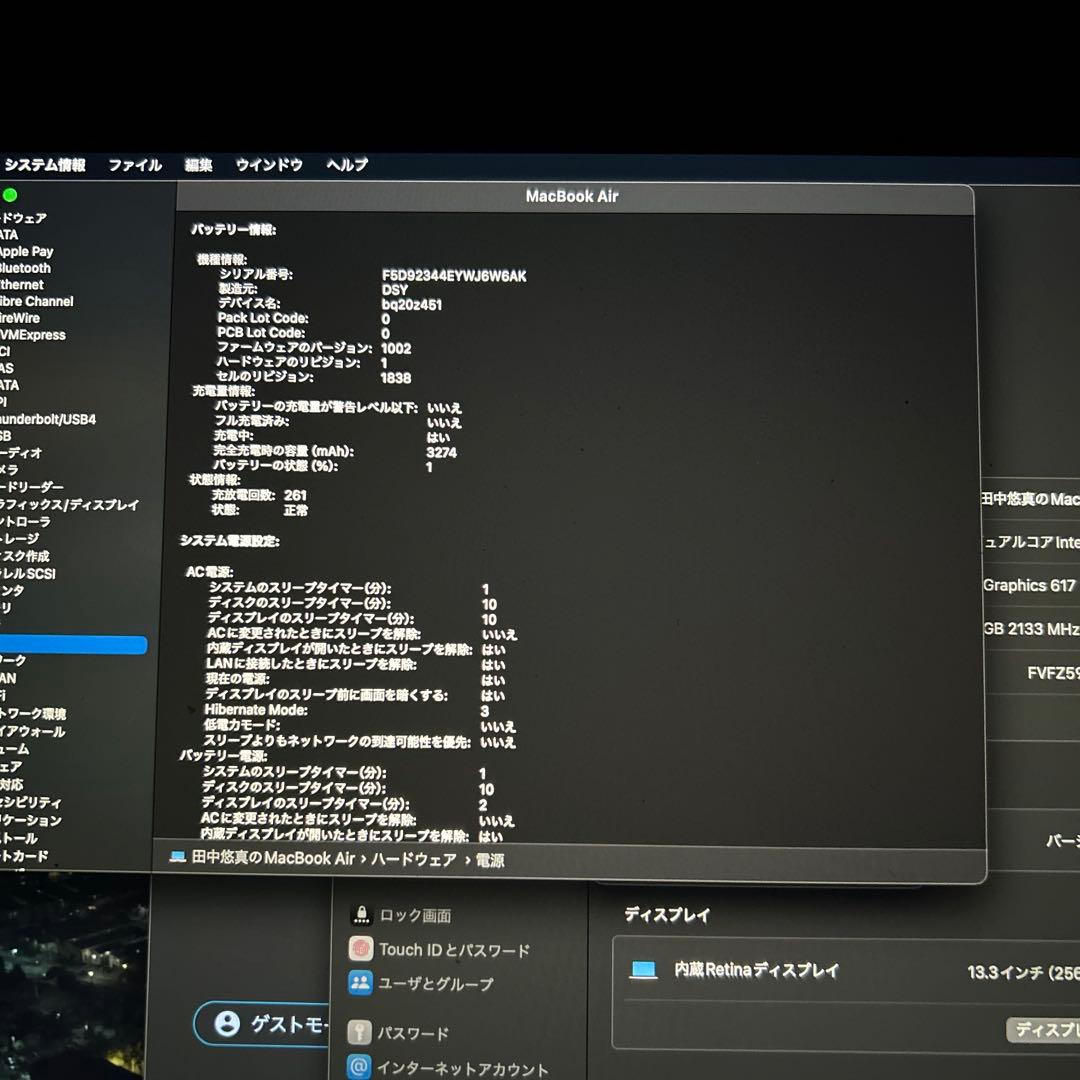Click the guest user person icon
1080x1080 pixels.
point(227,1023)
